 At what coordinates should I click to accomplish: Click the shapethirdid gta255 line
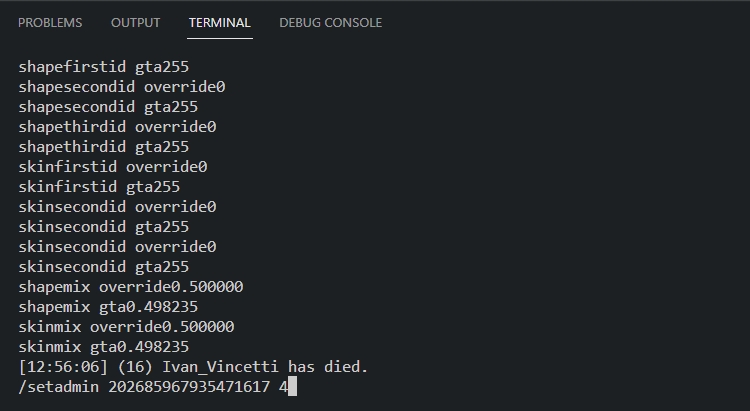point(103,147)
